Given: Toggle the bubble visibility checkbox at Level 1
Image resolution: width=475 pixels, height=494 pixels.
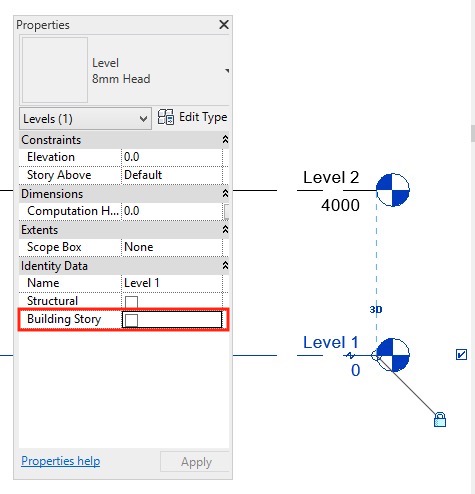Looking at the screenshot, I should tap(461, 354).
